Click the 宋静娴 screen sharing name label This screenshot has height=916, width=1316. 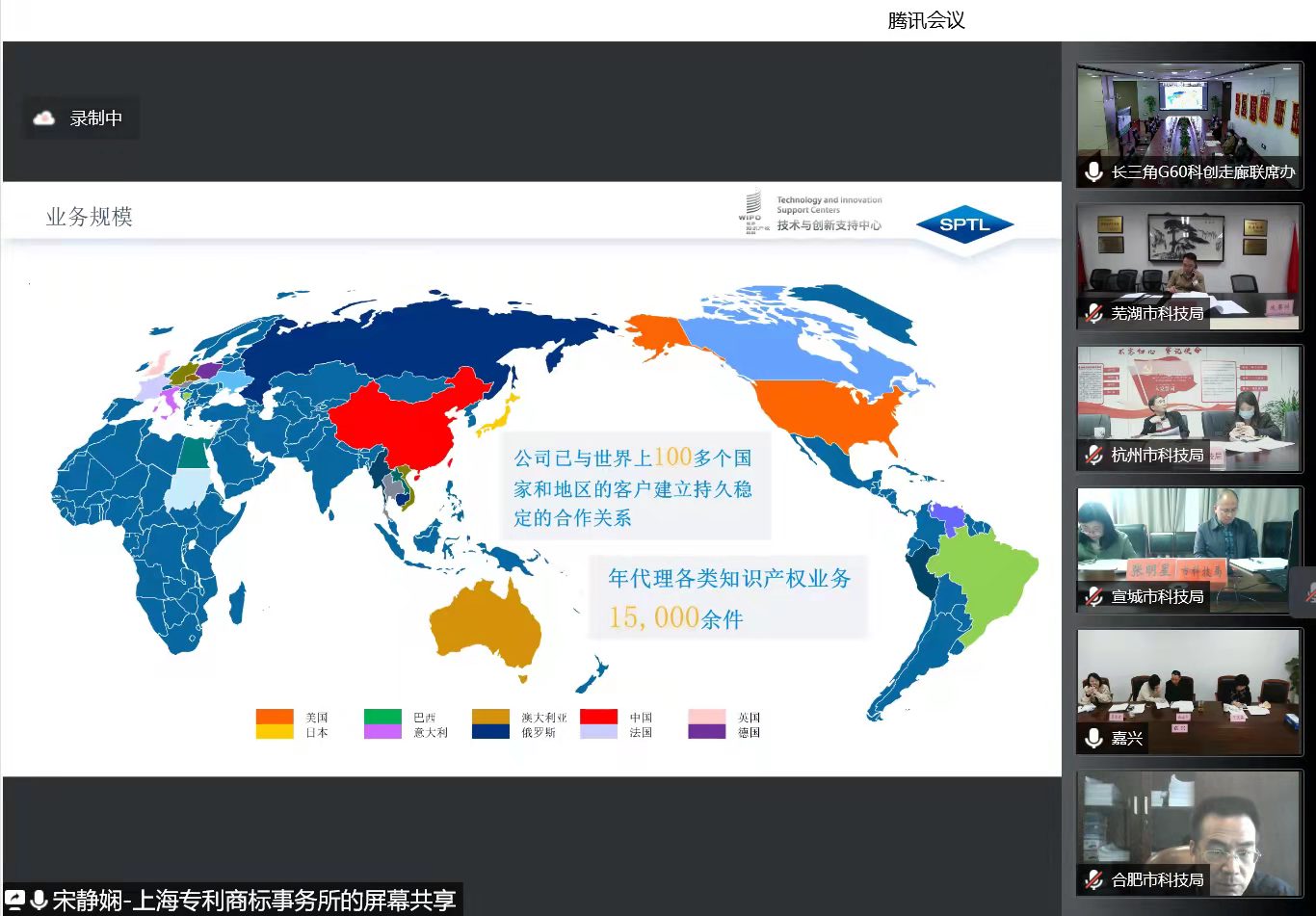click(x=254, y=901)
